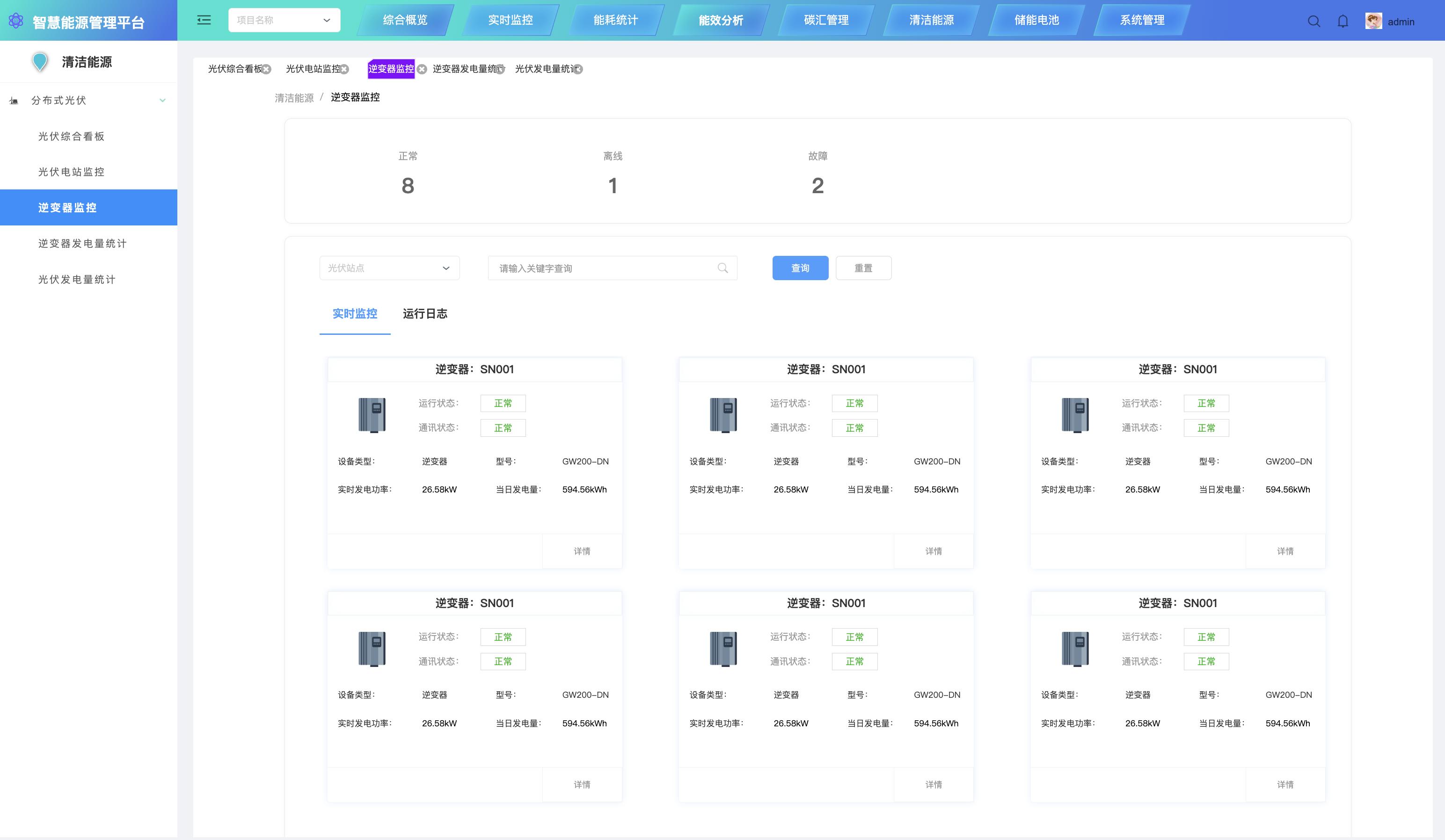Close the 光伏综合看板 tab

point(267,69)
